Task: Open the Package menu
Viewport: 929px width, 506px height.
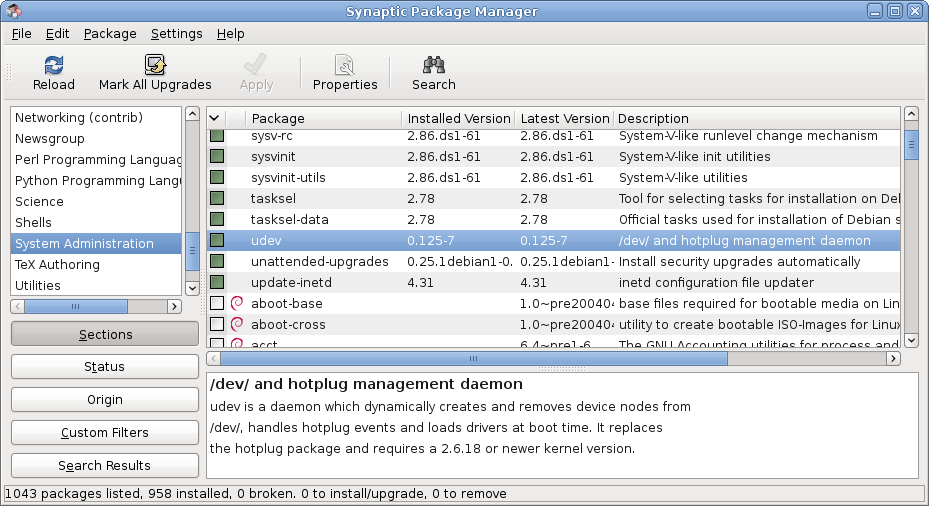Action: 110,33
